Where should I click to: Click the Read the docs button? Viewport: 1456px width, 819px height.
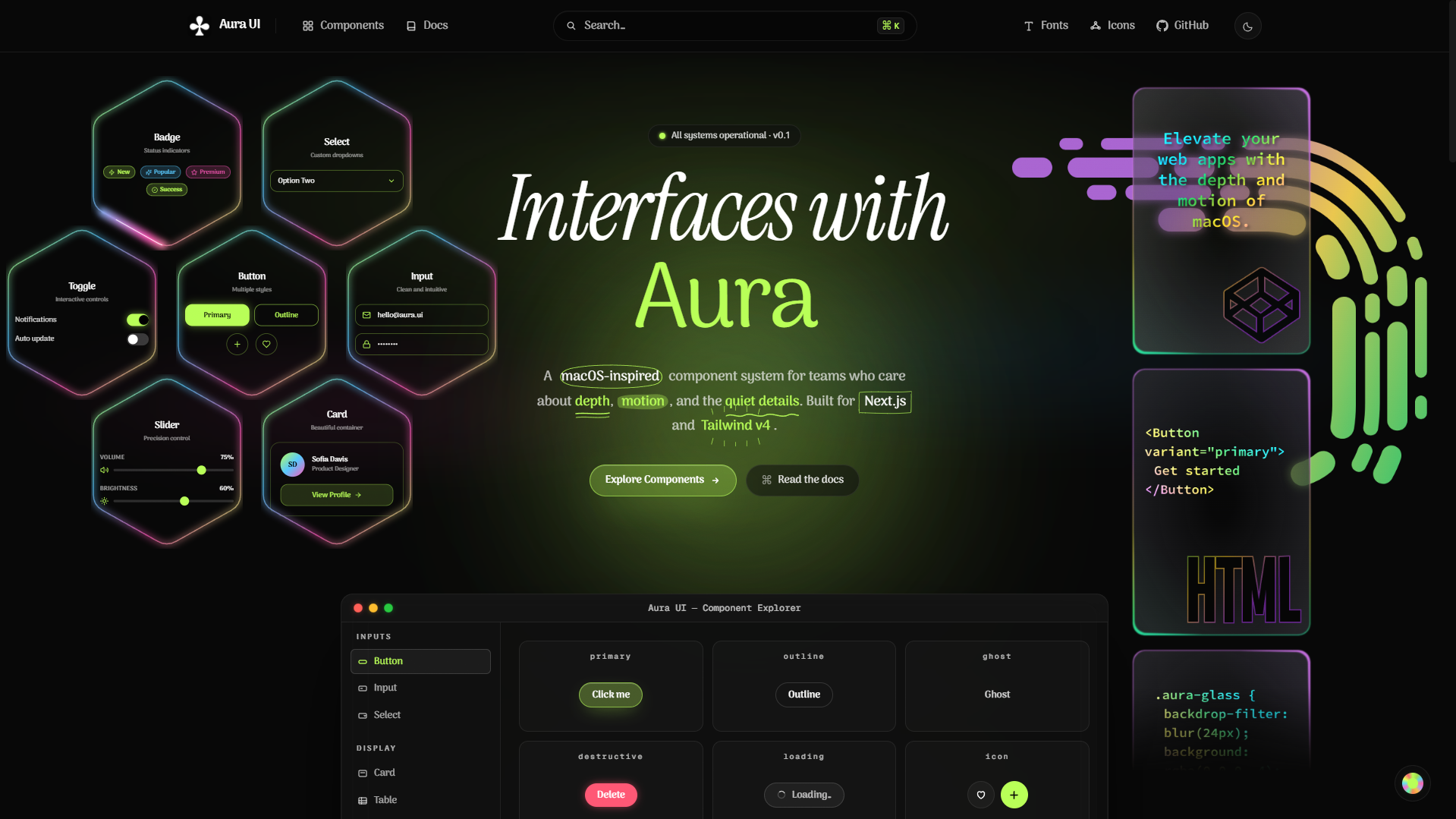(x=802, y=480)
